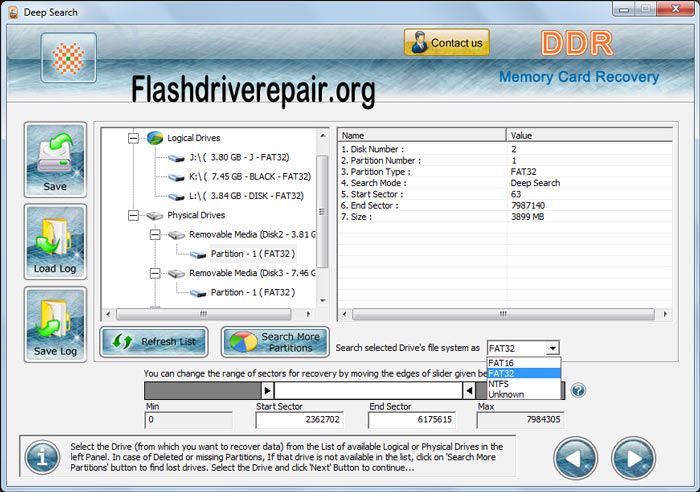Click the info icon beside instructions

pyautogui.click(x=42, y=457)
